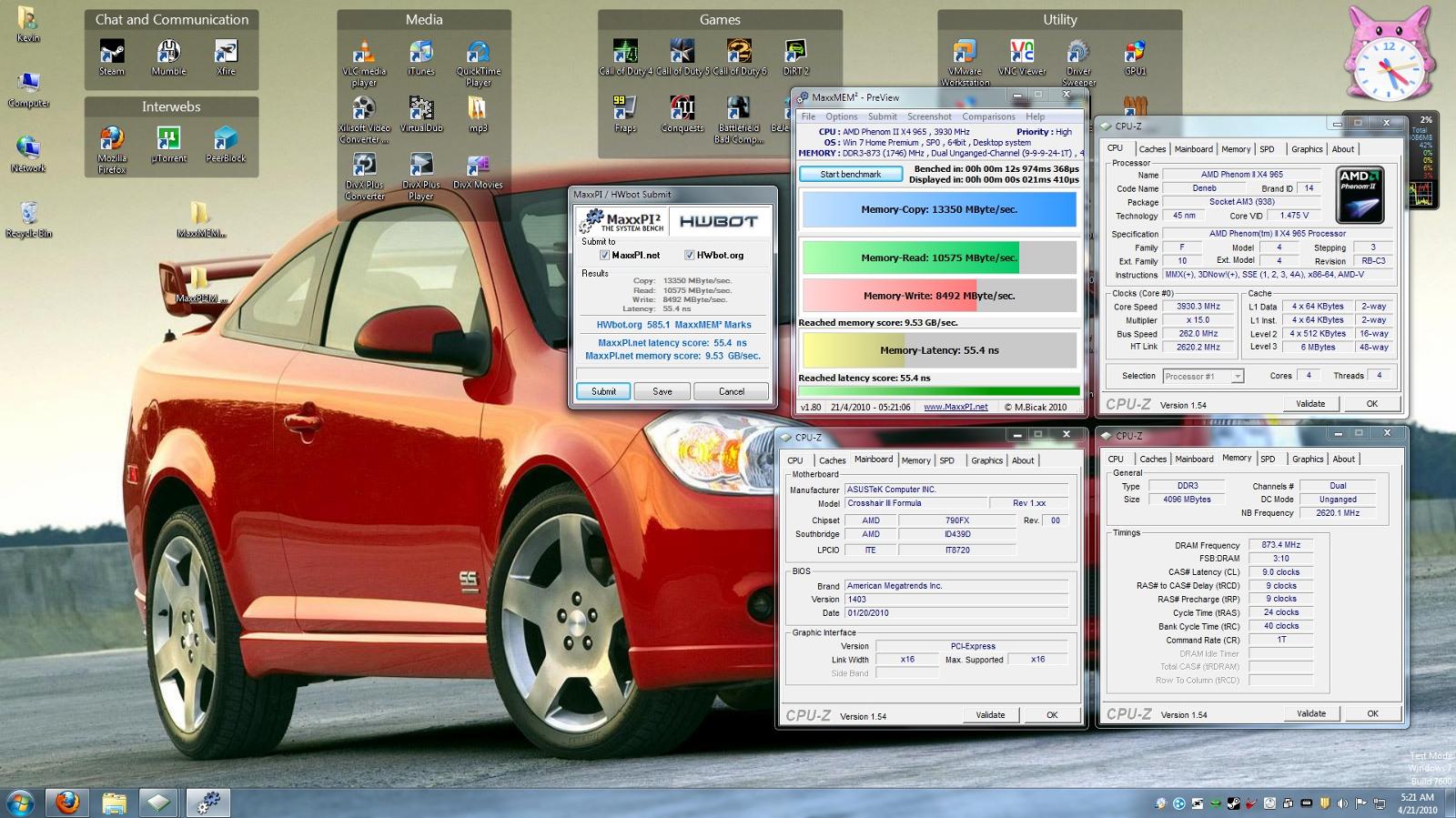Launch Battlefield Bad Company shortcut
The image size is (1456, 818).
click(739, 120)
